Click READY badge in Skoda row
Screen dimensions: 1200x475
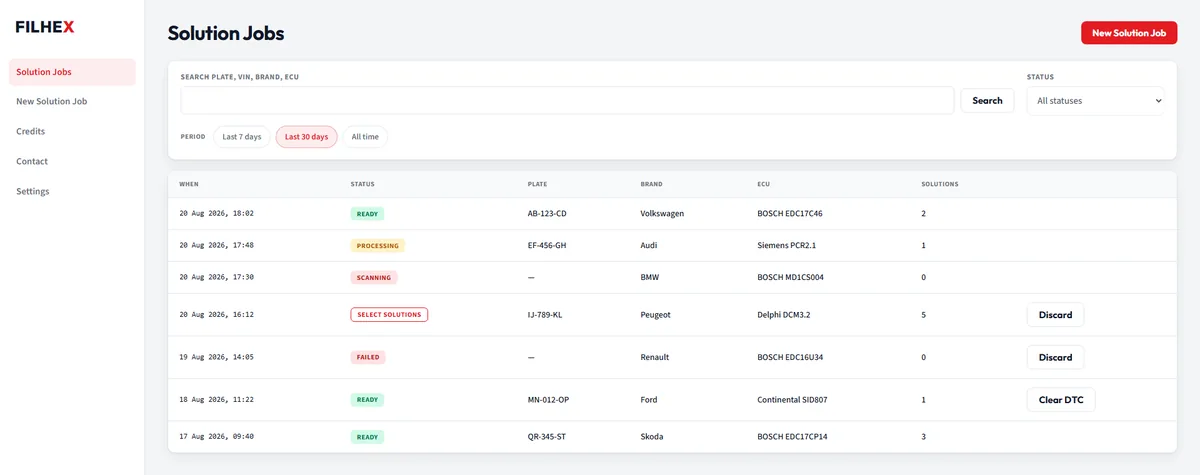pyautogui.click(x=367, y=437)
